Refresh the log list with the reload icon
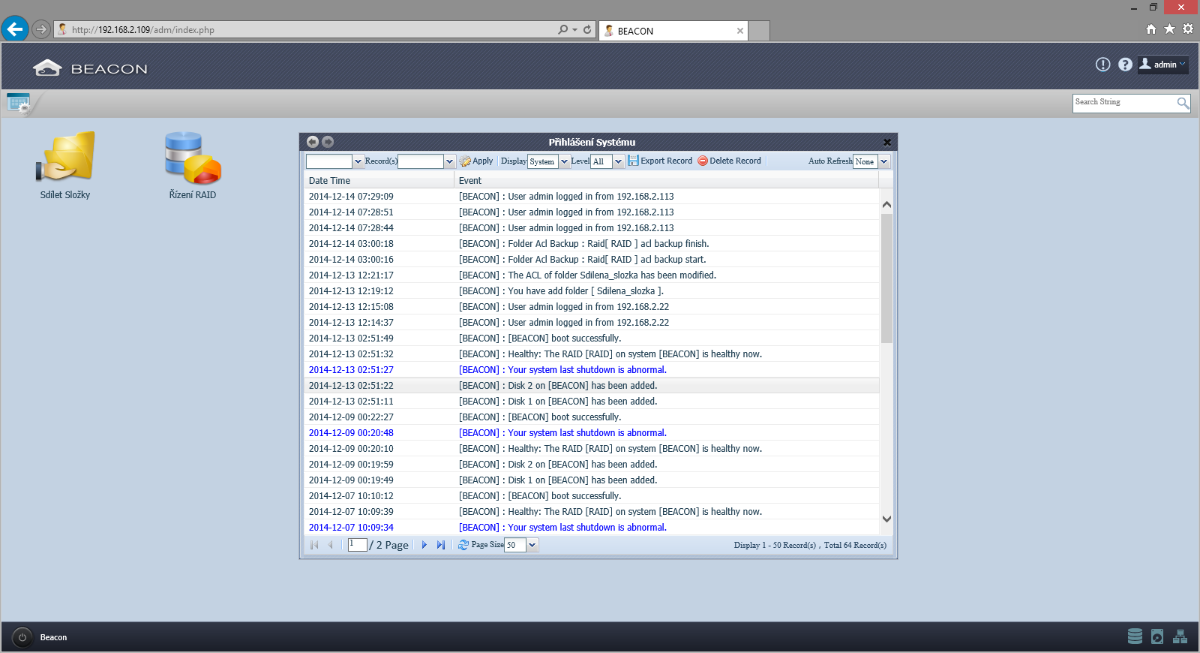 [x=463, y=545]
